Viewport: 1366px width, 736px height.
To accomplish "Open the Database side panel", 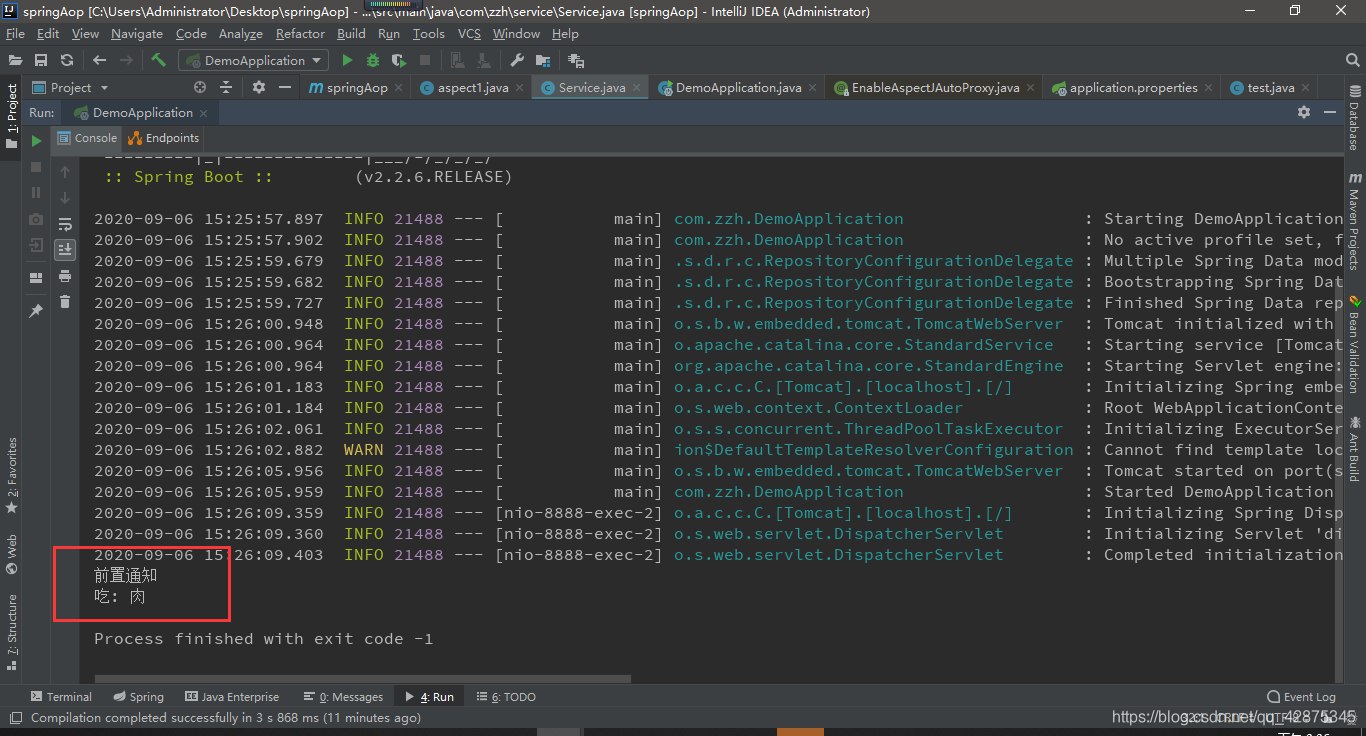I will coord(1354,119).
